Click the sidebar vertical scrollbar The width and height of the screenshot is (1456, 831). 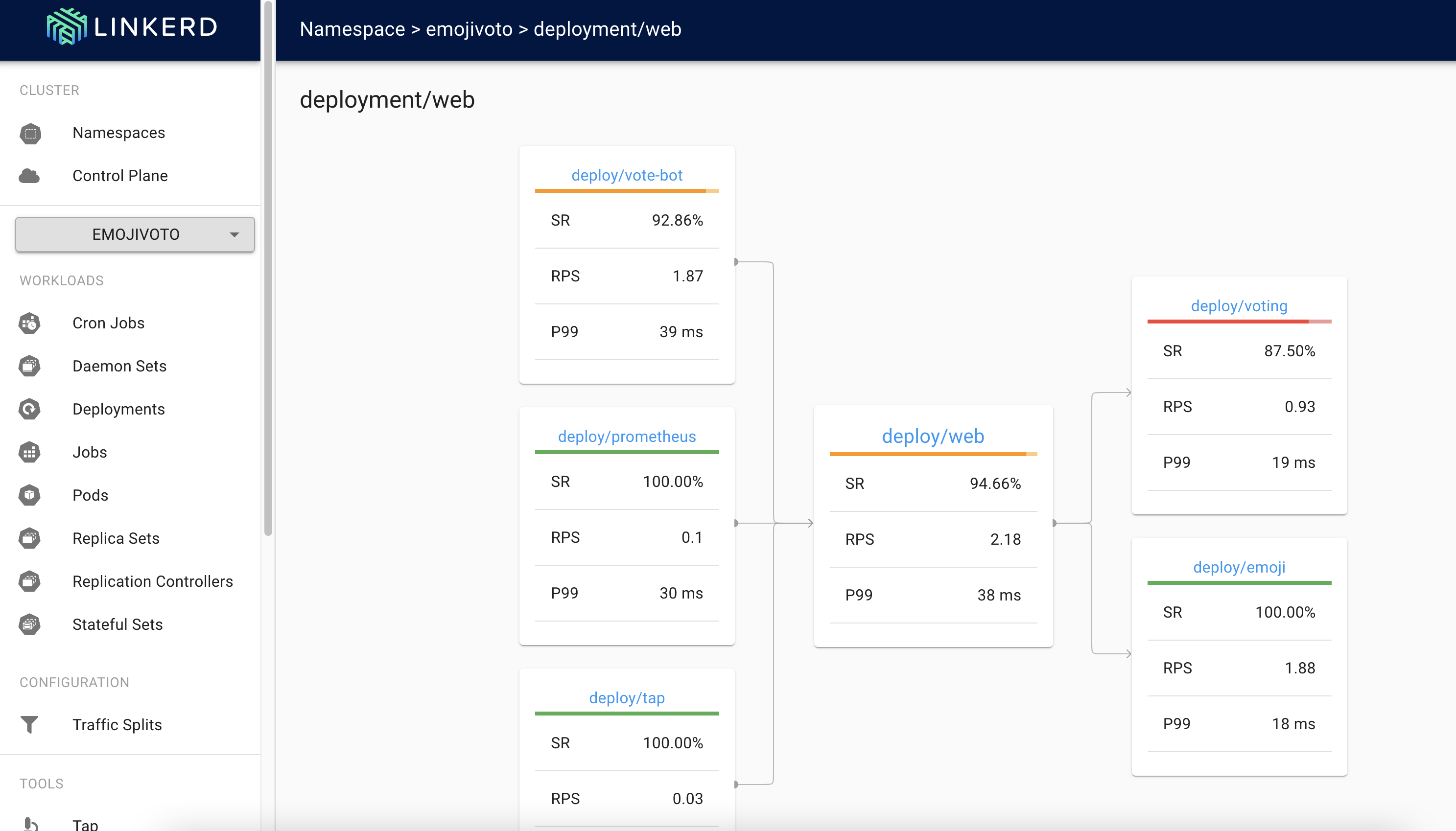[268, 268]
